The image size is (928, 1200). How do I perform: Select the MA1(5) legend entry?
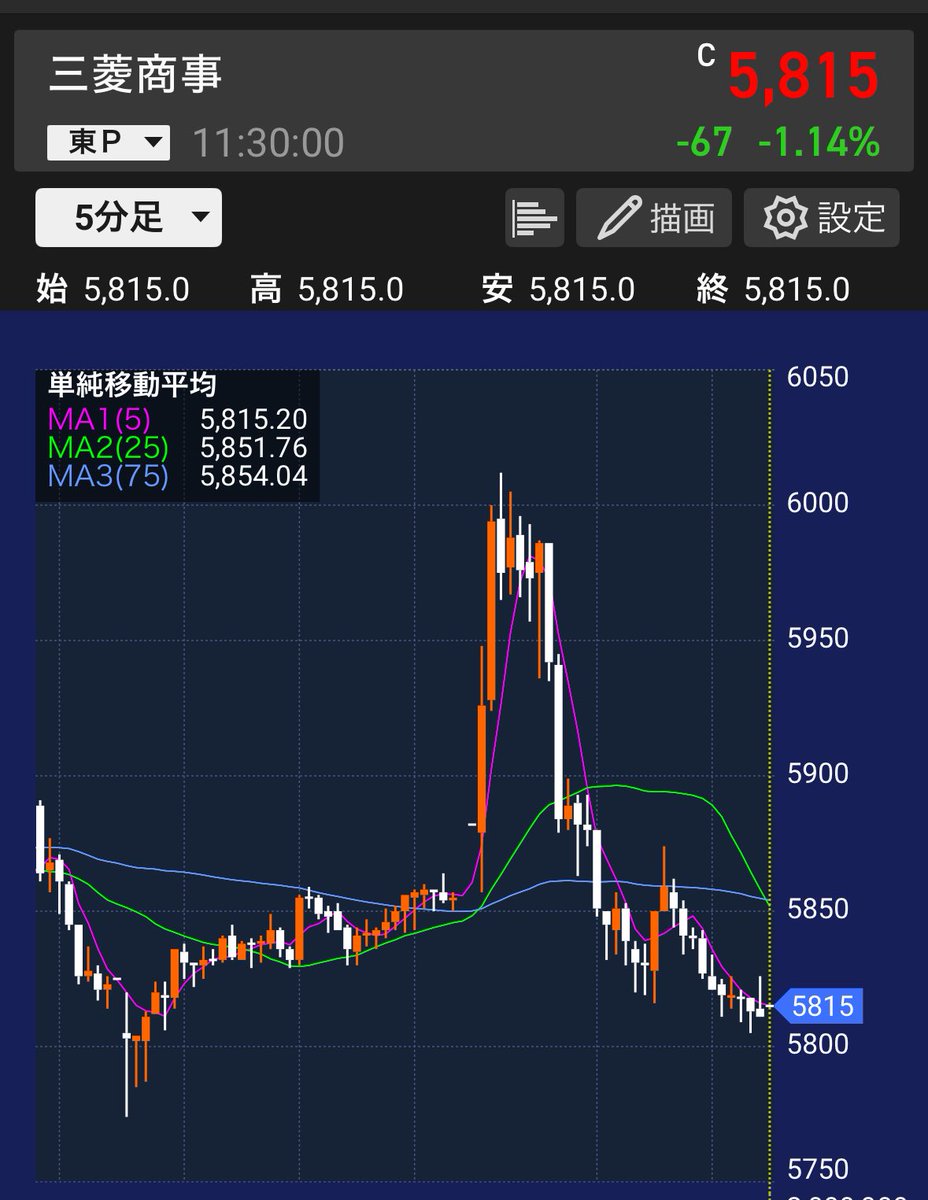tap(102, 419)
